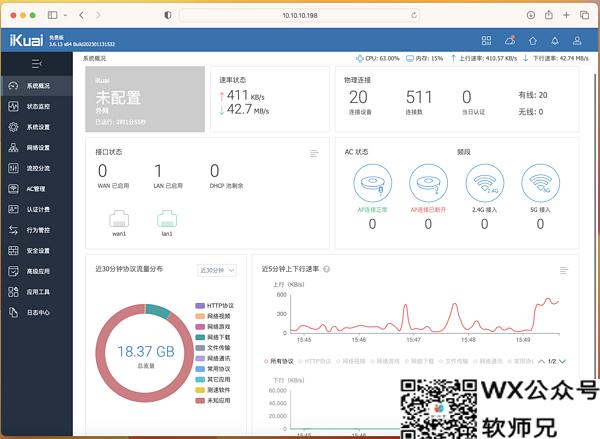Screen dimensions: 600x439
Task: Collapse the sidebar with the hamburger icon
Action: 37,63
